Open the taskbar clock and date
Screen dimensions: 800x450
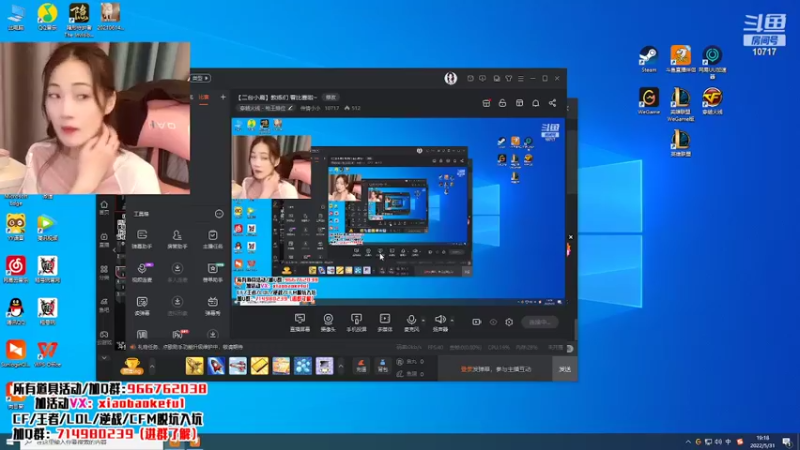(762, 442)
